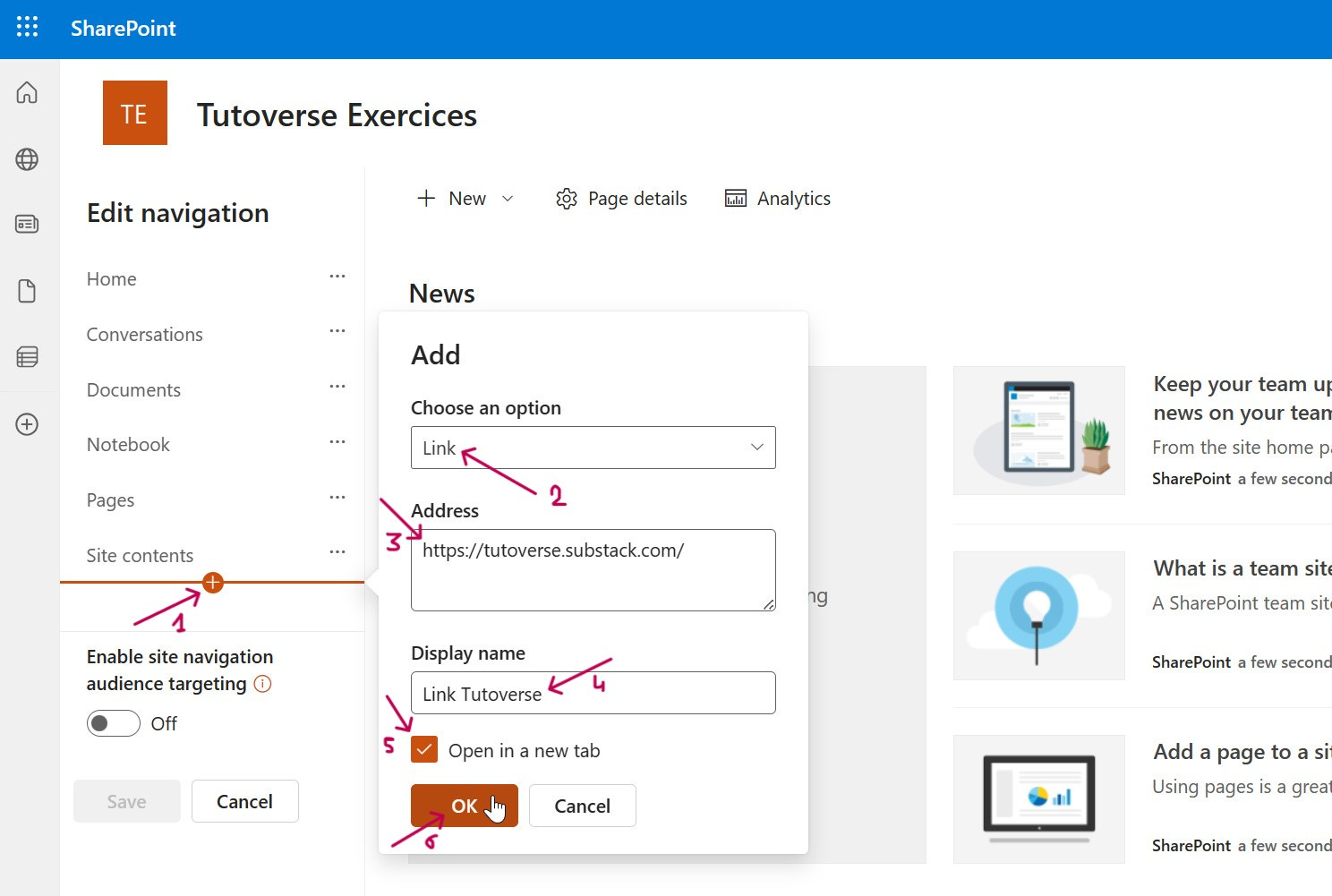Click the Save button in Edit navigation

pyautogui.click(x=127, y=801)
